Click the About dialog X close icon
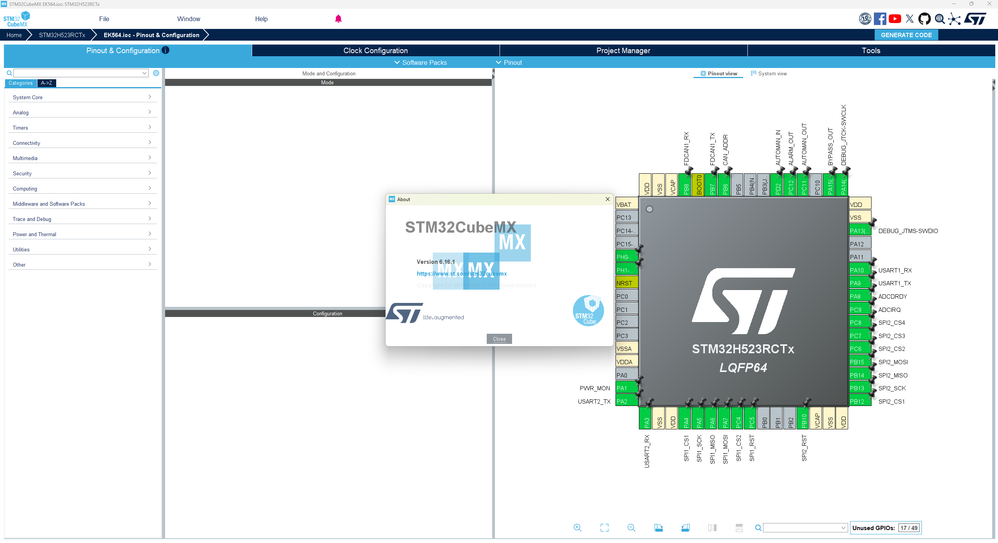The width and height of the screenshot is (998, 543). 607,199
